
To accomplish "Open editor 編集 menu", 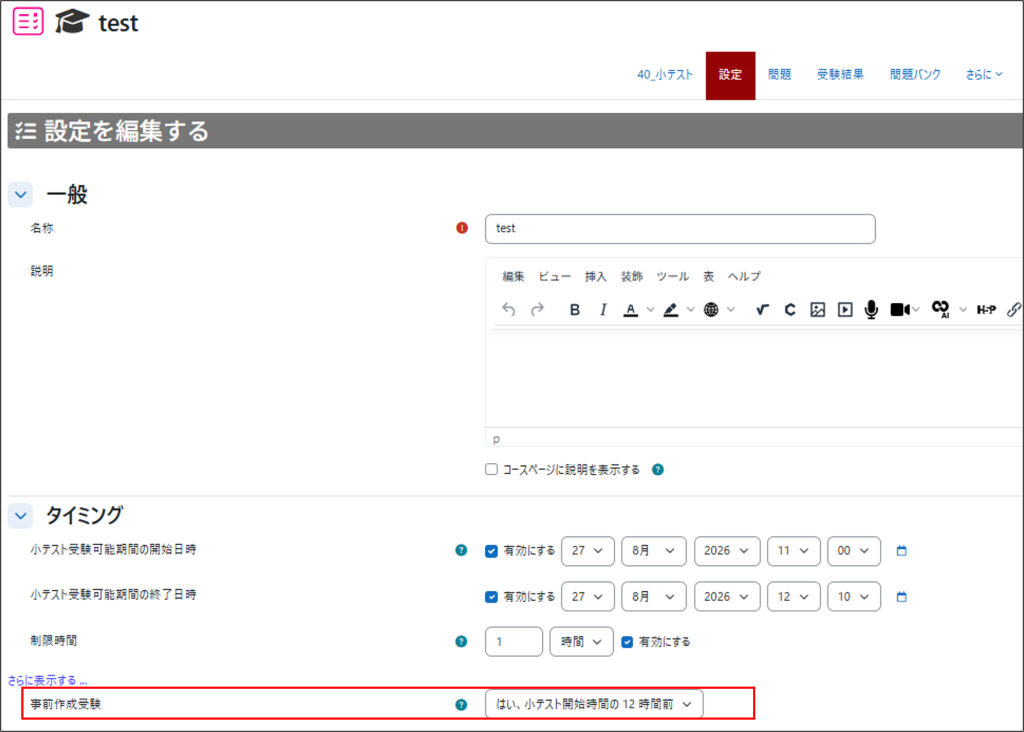I will coord(513,276).
